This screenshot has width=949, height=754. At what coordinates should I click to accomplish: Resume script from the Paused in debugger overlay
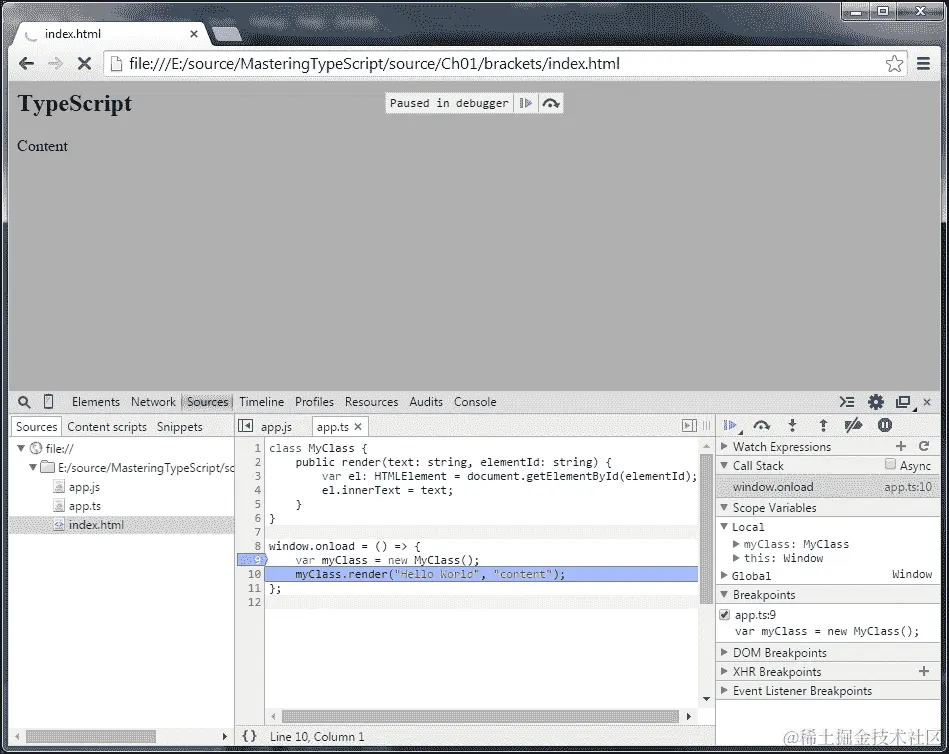tap(525, 103)
